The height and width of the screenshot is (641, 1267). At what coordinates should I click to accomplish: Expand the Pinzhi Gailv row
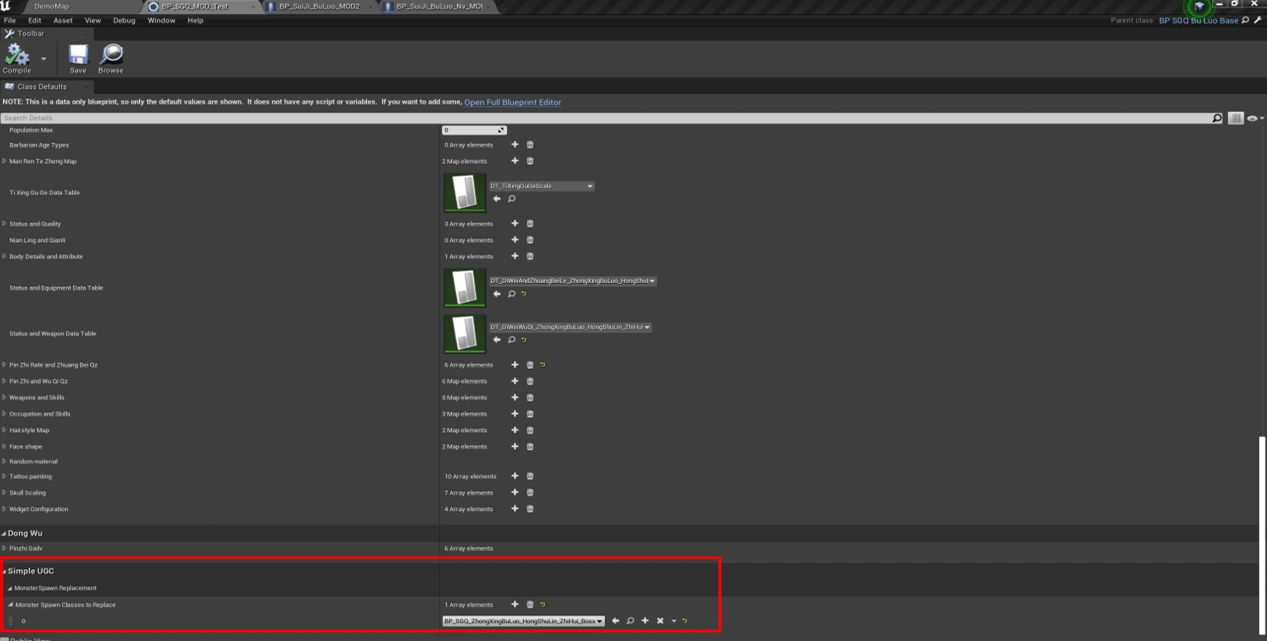(4, 549)
